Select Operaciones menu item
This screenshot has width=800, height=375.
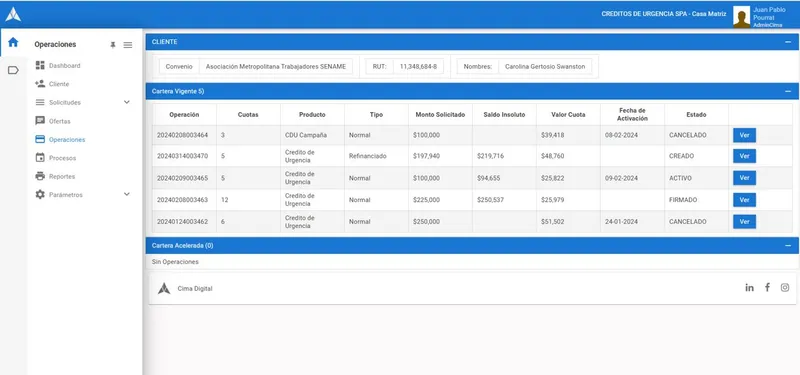point(67,140)
